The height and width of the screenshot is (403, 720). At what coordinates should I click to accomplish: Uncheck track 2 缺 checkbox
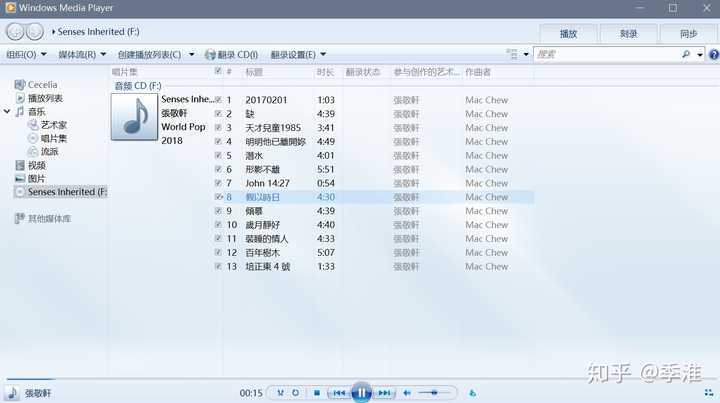[218, 113]
